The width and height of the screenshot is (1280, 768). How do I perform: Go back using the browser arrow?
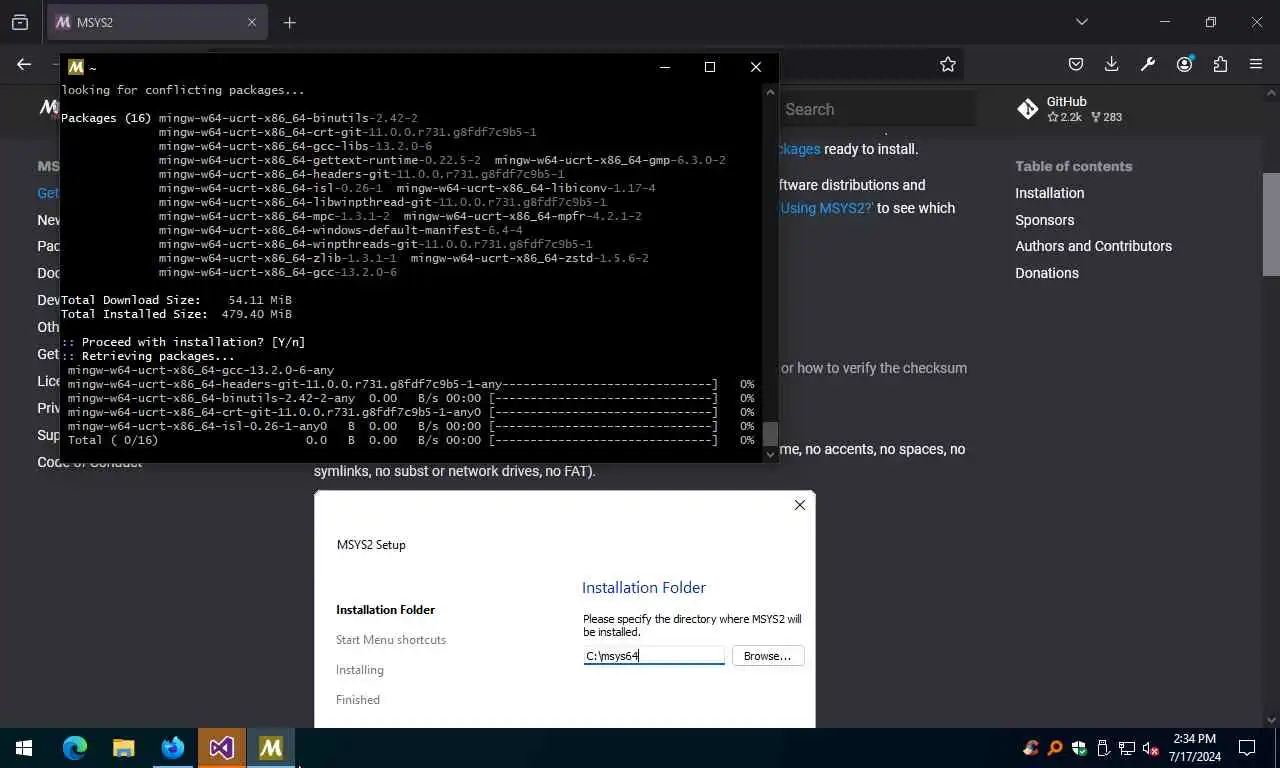pyautogui.click(x=24, y=64)
